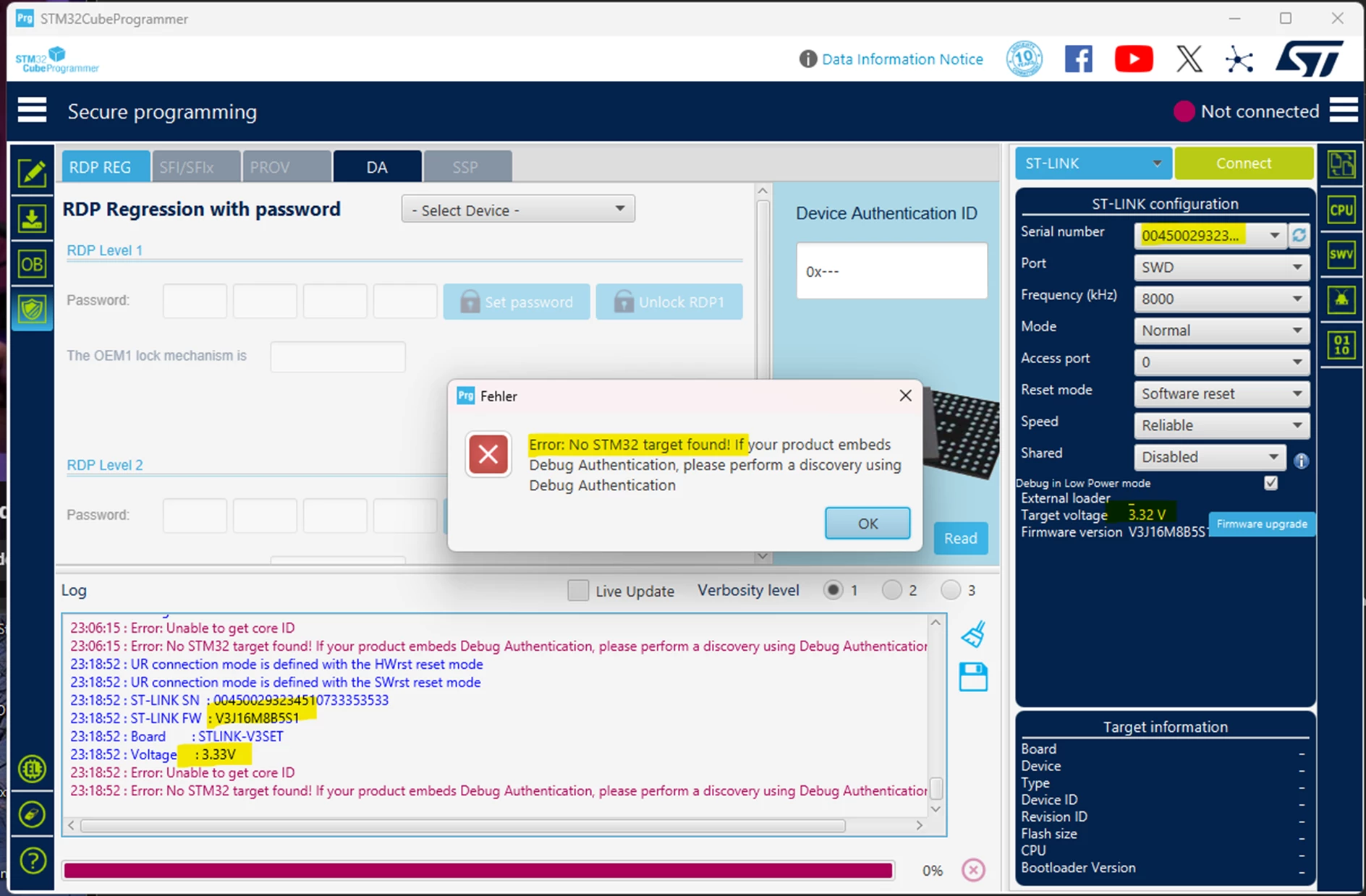The width and height of the screenshot is (1366, 896).
Task: Open the external tools icon in left sidebar
Action: 33,814
